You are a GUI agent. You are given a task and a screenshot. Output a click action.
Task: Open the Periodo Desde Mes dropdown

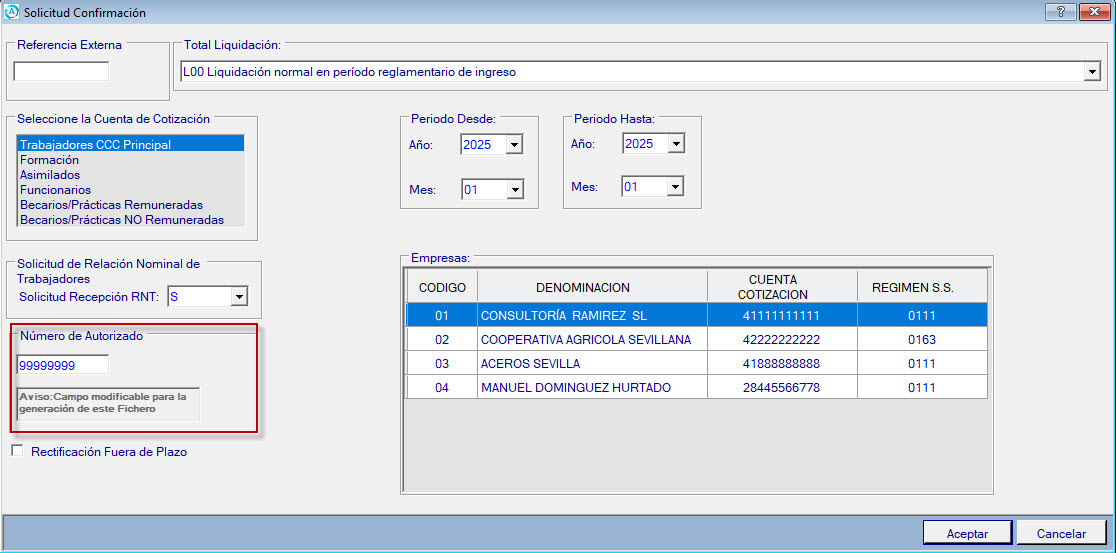[x=514, y=188]
